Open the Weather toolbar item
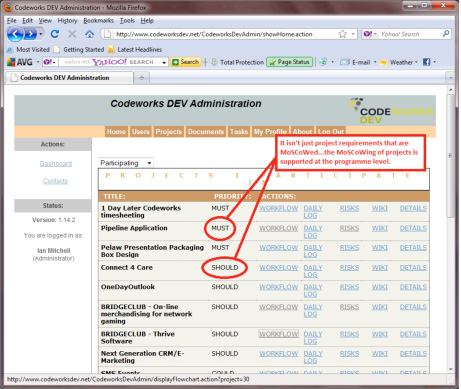 (x=397, y=62)
